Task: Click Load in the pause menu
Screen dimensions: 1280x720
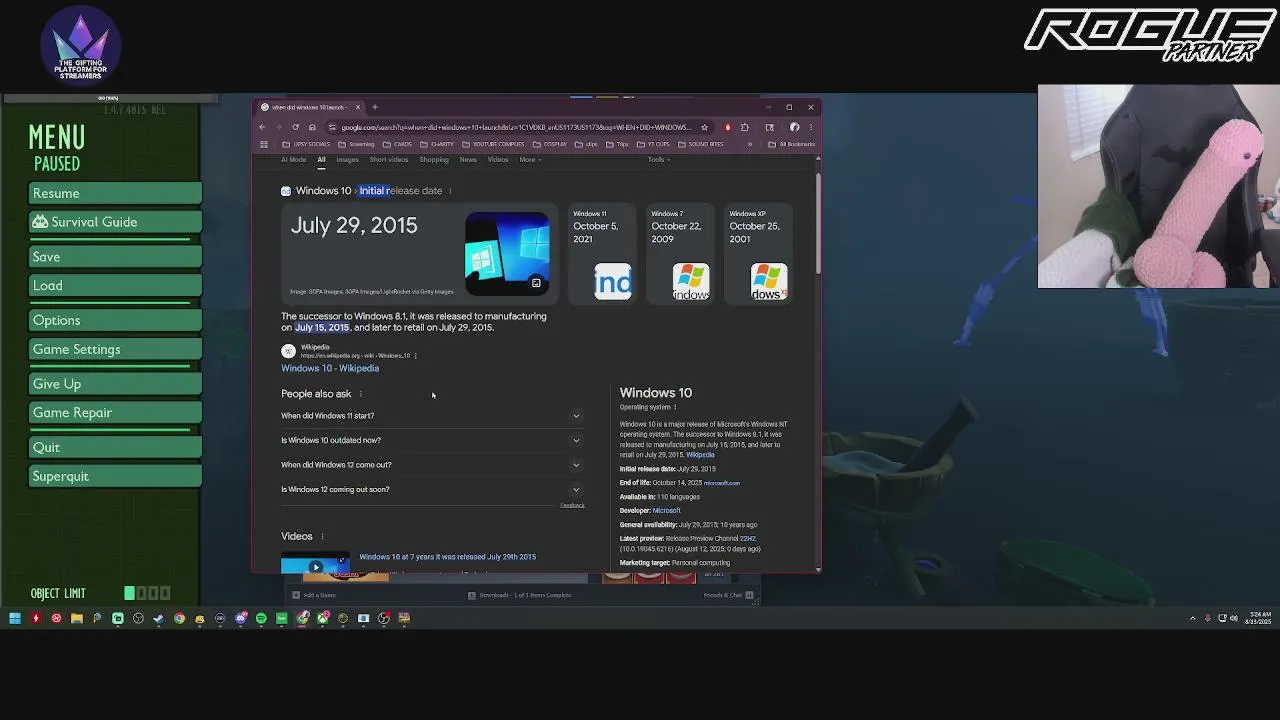Action: pyautogui.click(x=115, y=286)
